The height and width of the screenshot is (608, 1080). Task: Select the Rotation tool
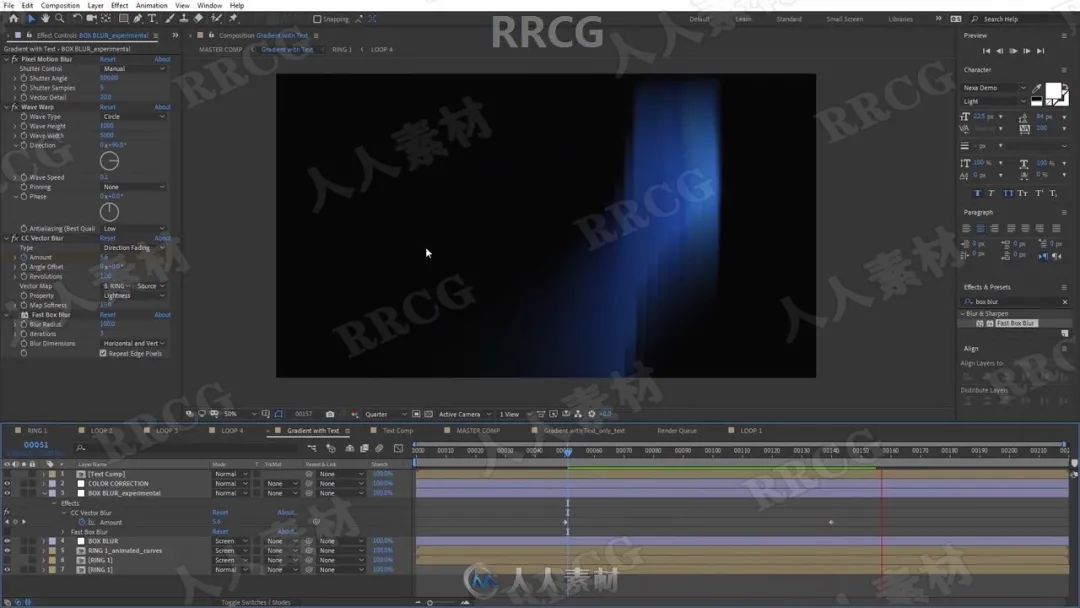point(78,17)
